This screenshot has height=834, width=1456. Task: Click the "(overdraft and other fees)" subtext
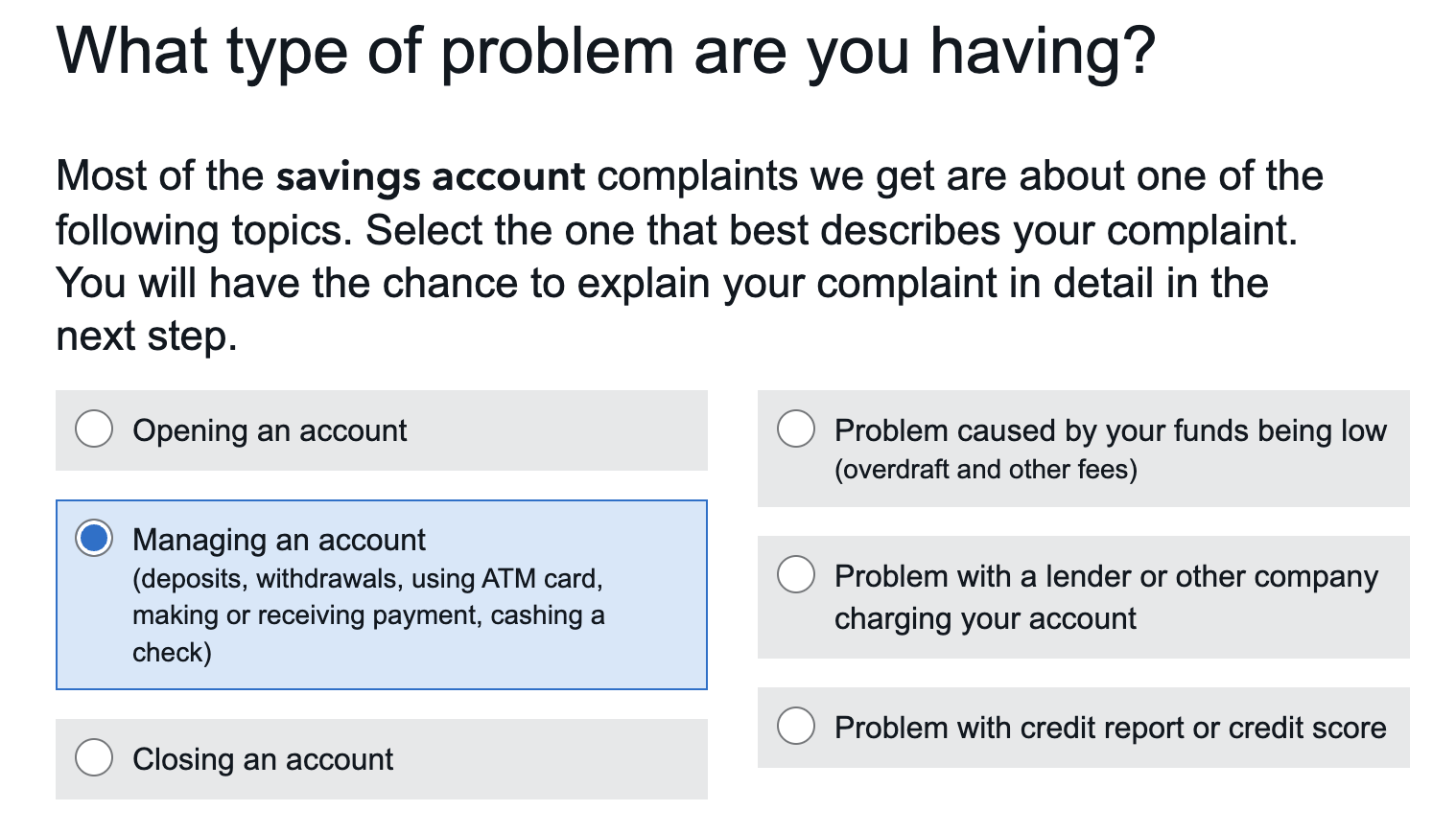pyautogui.click(x=985, y=469)
